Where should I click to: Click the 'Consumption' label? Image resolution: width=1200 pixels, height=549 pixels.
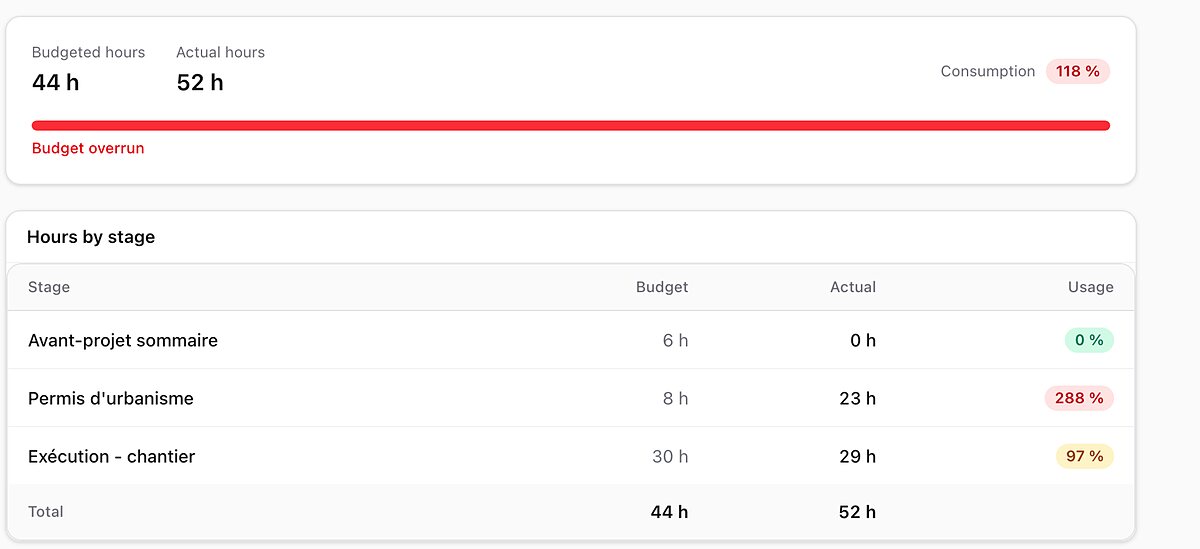[x=988, y=71]
